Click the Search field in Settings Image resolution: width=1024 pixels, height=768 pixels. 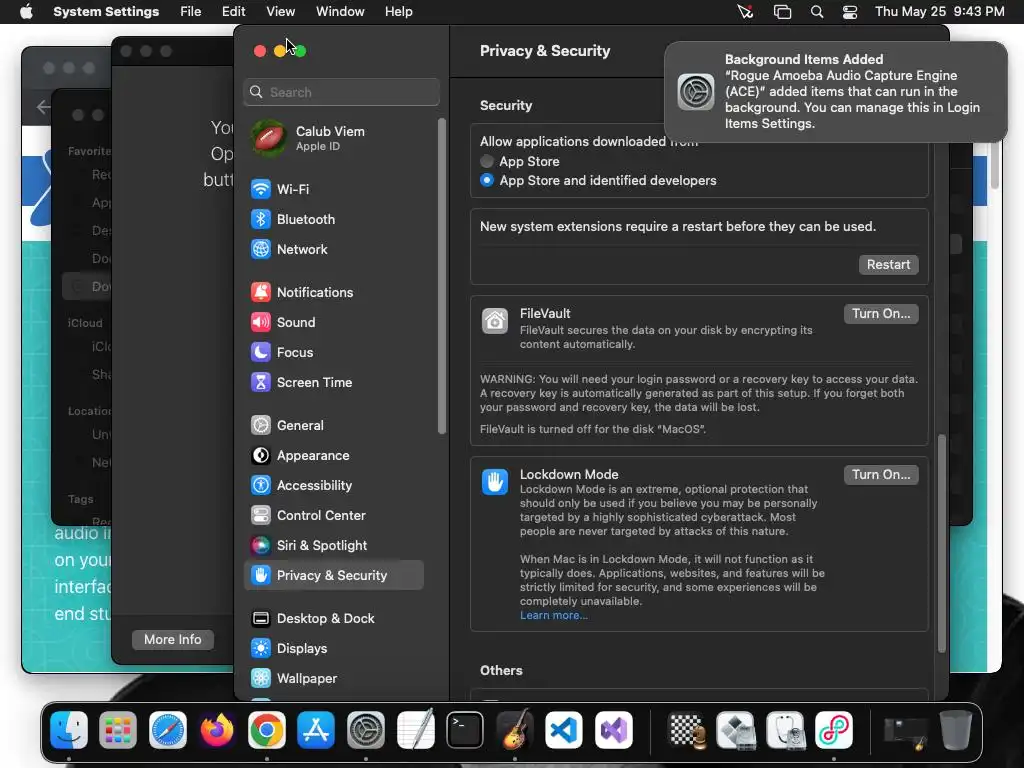pos(341,92)
